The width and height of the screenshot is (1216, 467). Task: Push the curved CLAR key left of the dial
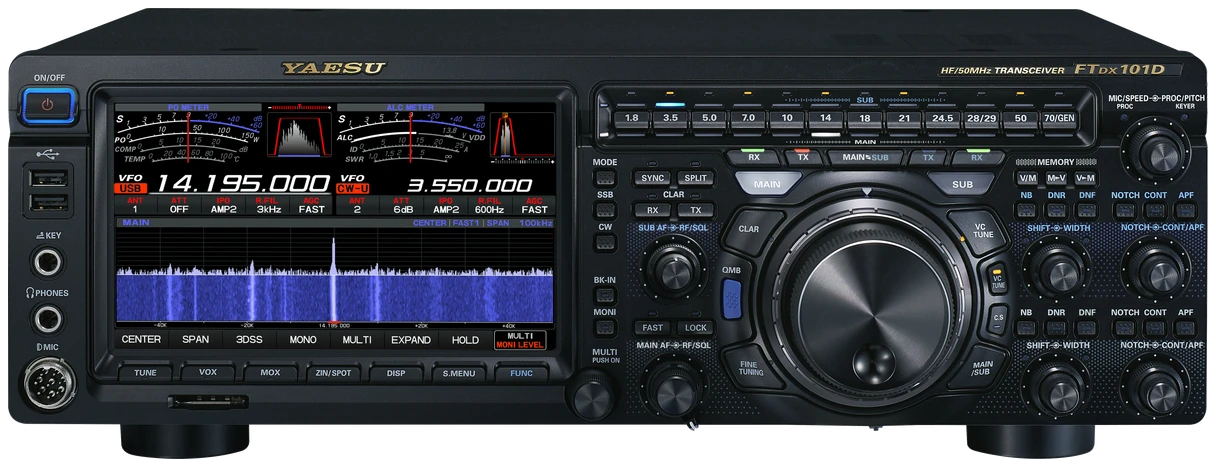click(x=749, y=229)
